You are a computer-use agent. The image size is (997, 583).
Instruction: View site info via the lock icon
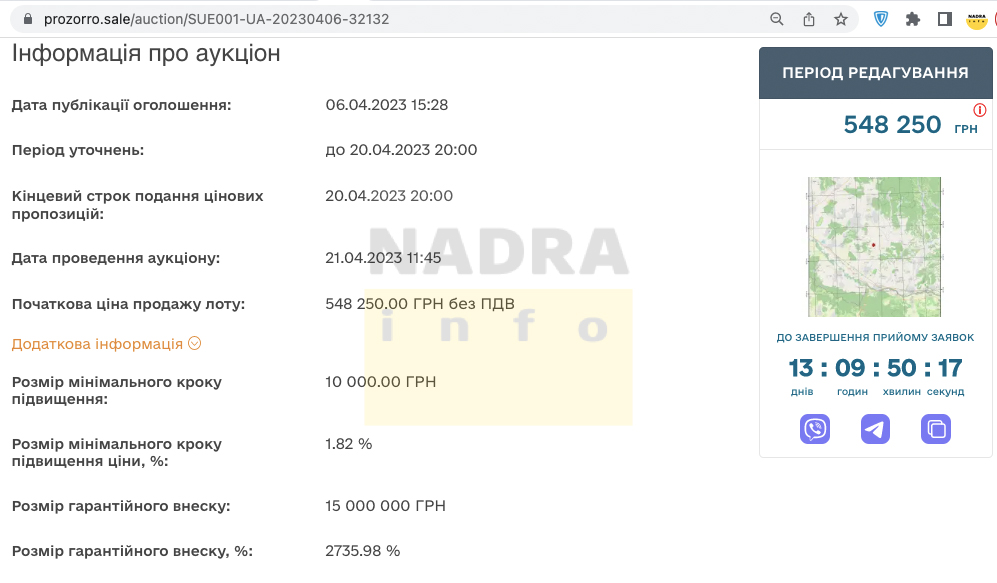point(27,19)
